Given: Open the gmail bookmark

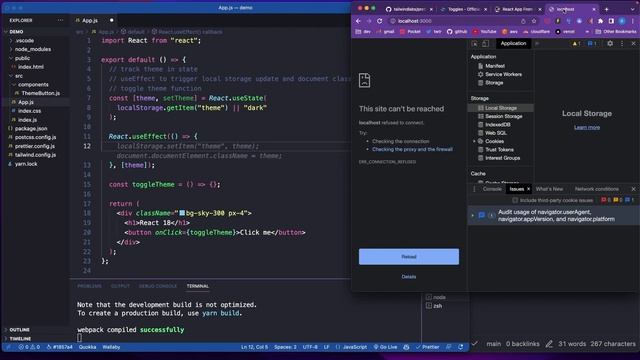Looking at the screenshot, I should tap(385, 31).
